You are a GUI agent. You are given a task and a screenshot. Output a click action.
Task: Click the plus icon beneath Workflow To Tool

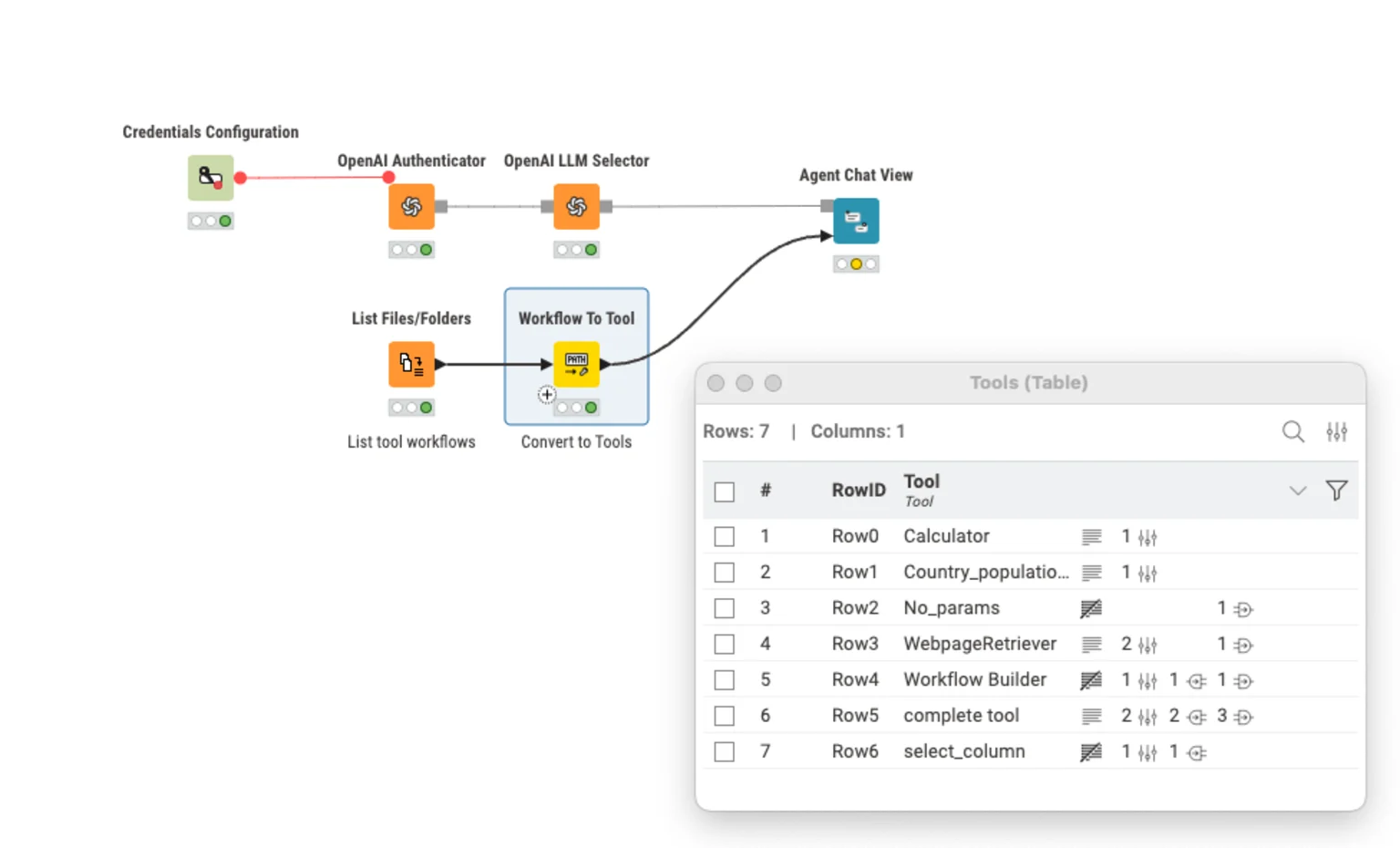tap(546, 395)
